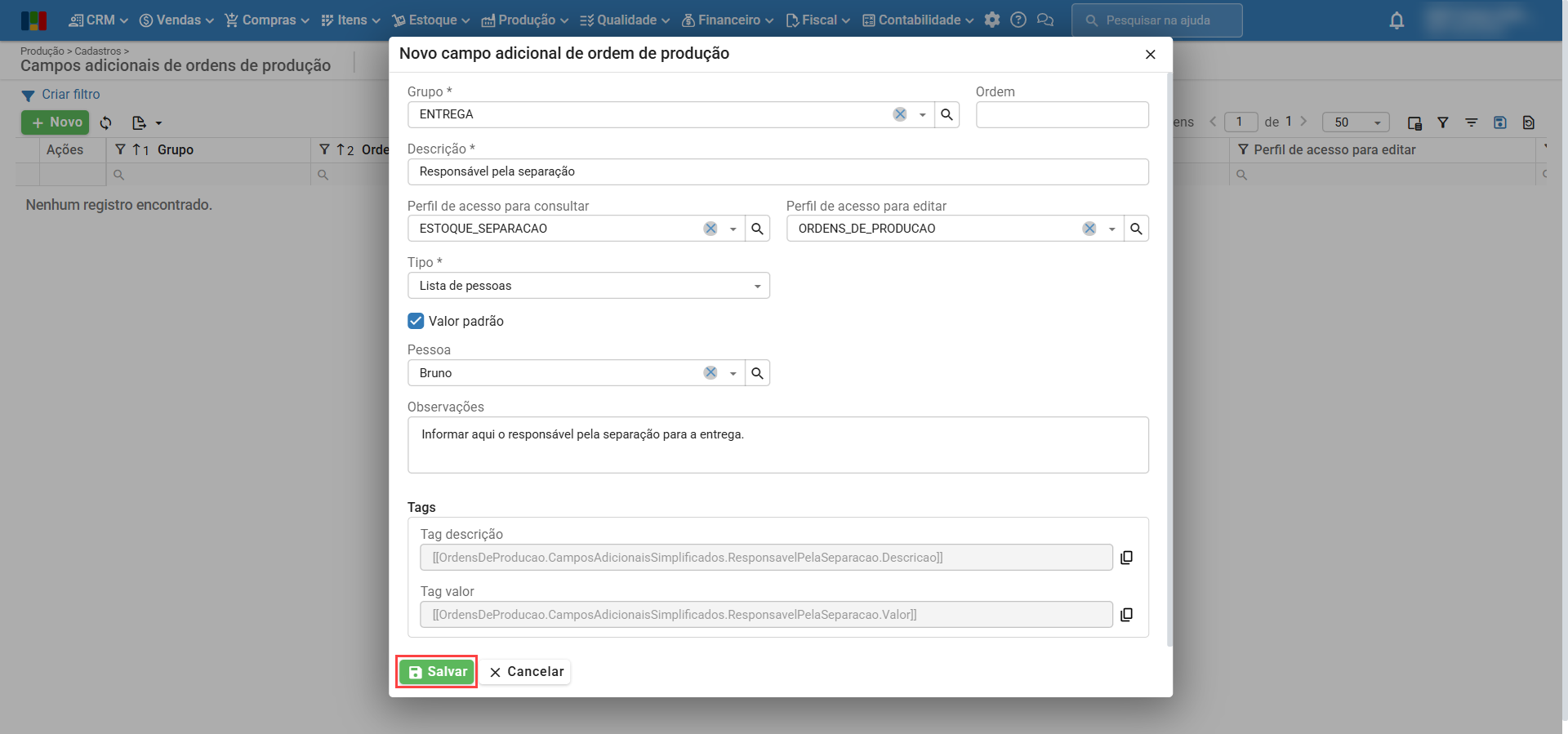Open Pessoa search lookup
Viewport: 1568px width, 734px height.
(757, 373)
